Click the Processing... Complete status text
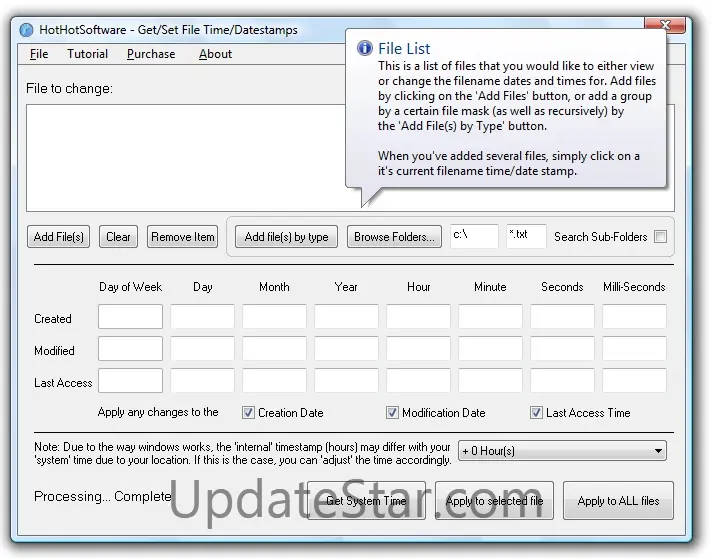This screenshot has width=712, height=558. pos(103,496)
